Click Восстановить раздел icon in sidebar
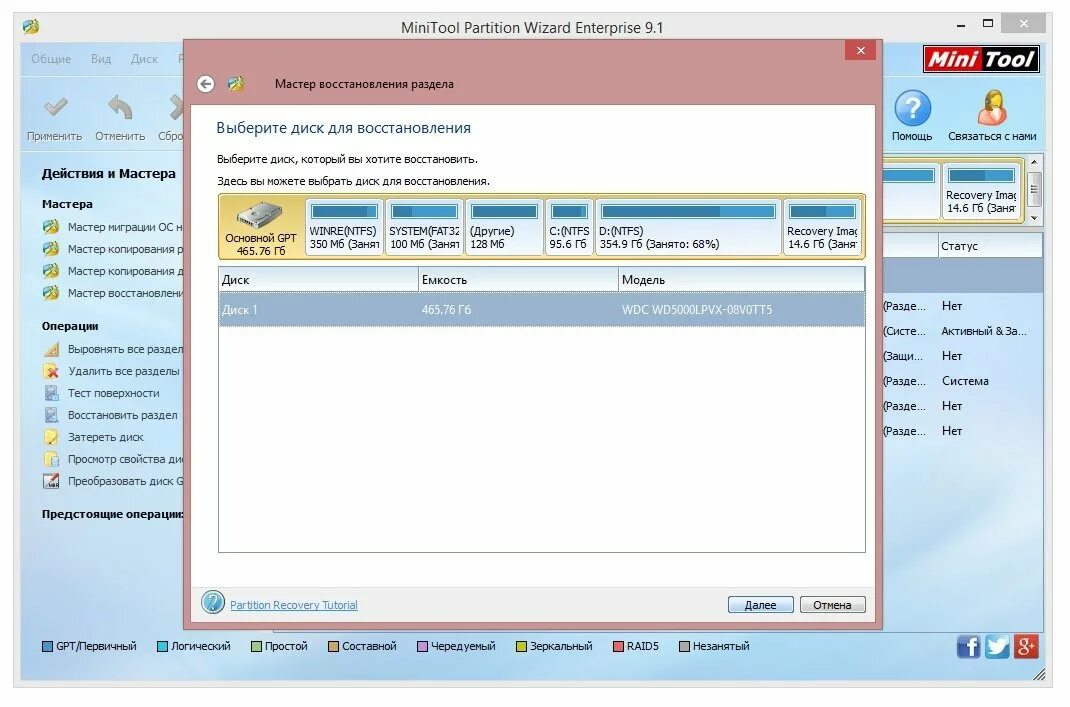This screenshot has width=1070, height=707. tap(51, 415)
